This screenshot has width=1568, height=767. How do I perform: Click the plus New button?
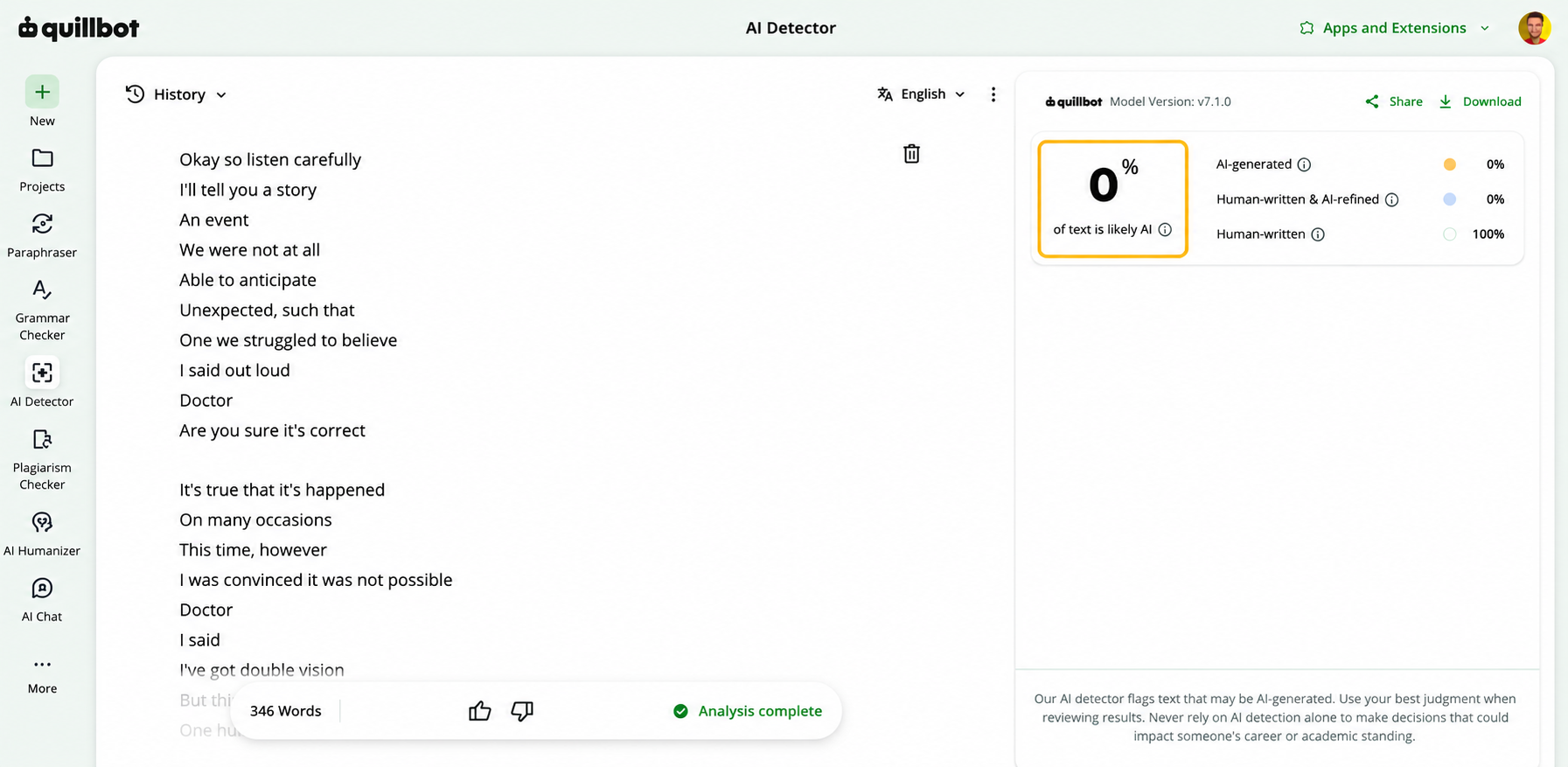(x=42, y=101)
